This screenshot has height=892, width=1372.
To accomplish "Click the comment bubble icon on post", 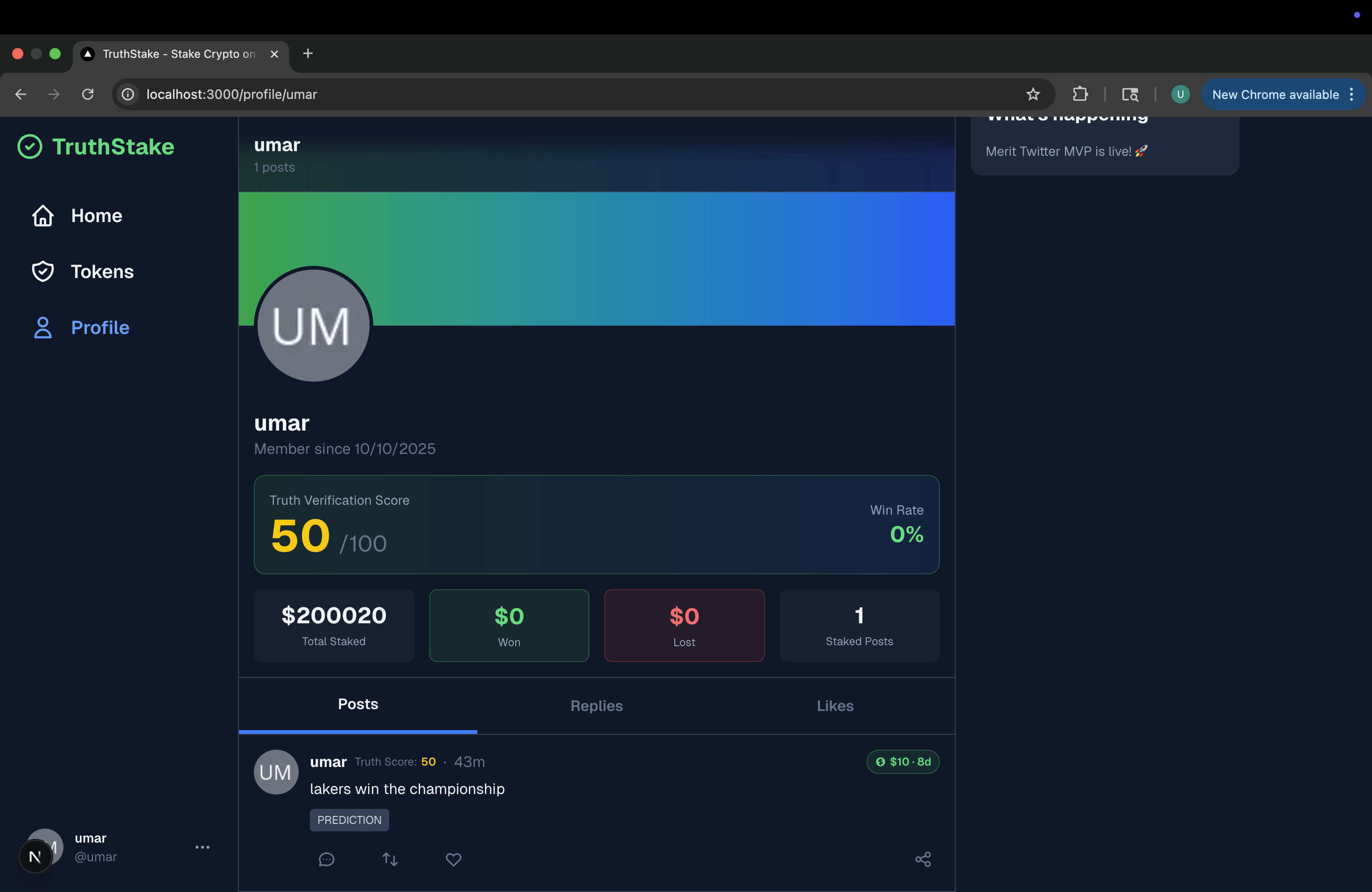I will tap(326, 859).
